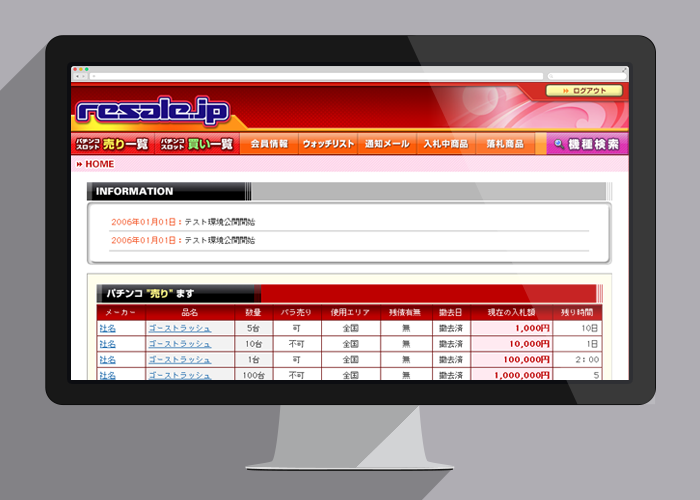The height and width of the screenshot is (500, 700).
Task: Open the 落札商品 won items tab
Action: [506, 144]
